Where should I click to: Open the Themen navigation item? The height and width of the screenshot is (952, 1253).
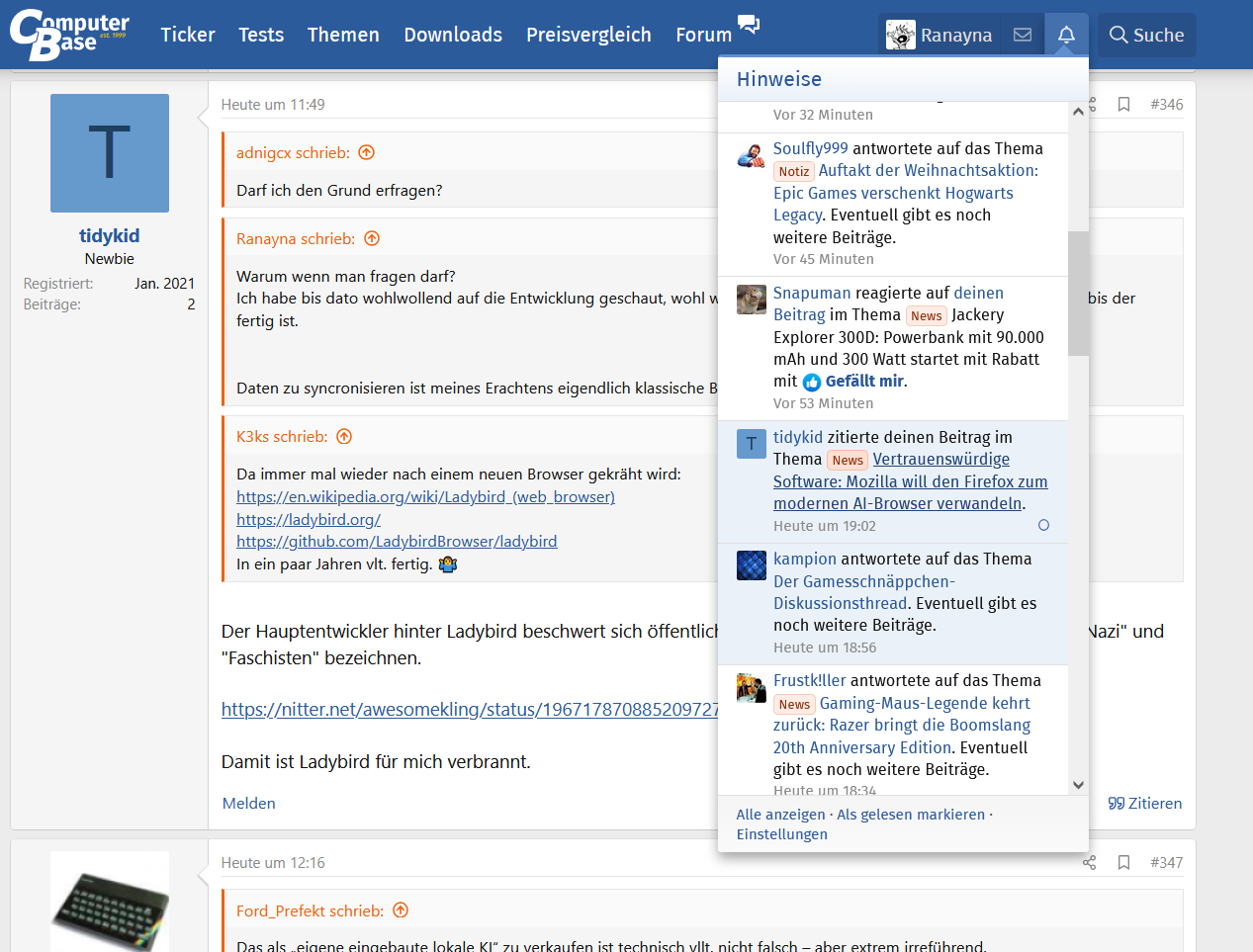(343, 35)
